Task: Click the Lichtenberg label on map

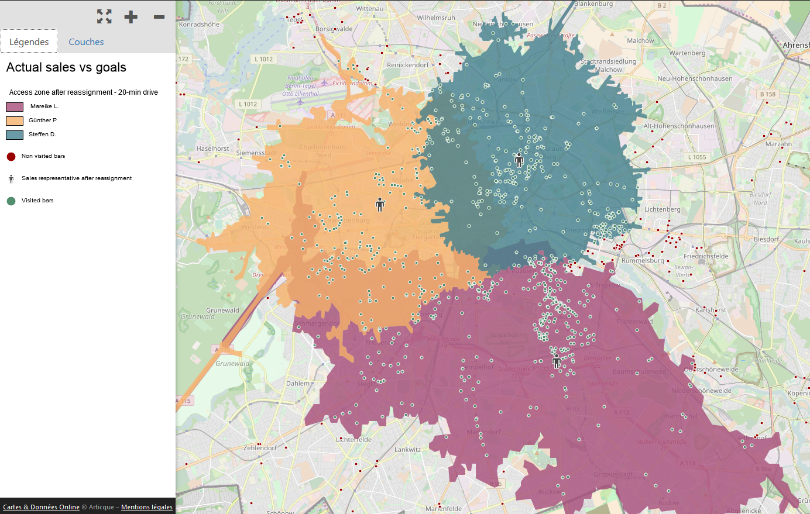Action: (663, 209)
